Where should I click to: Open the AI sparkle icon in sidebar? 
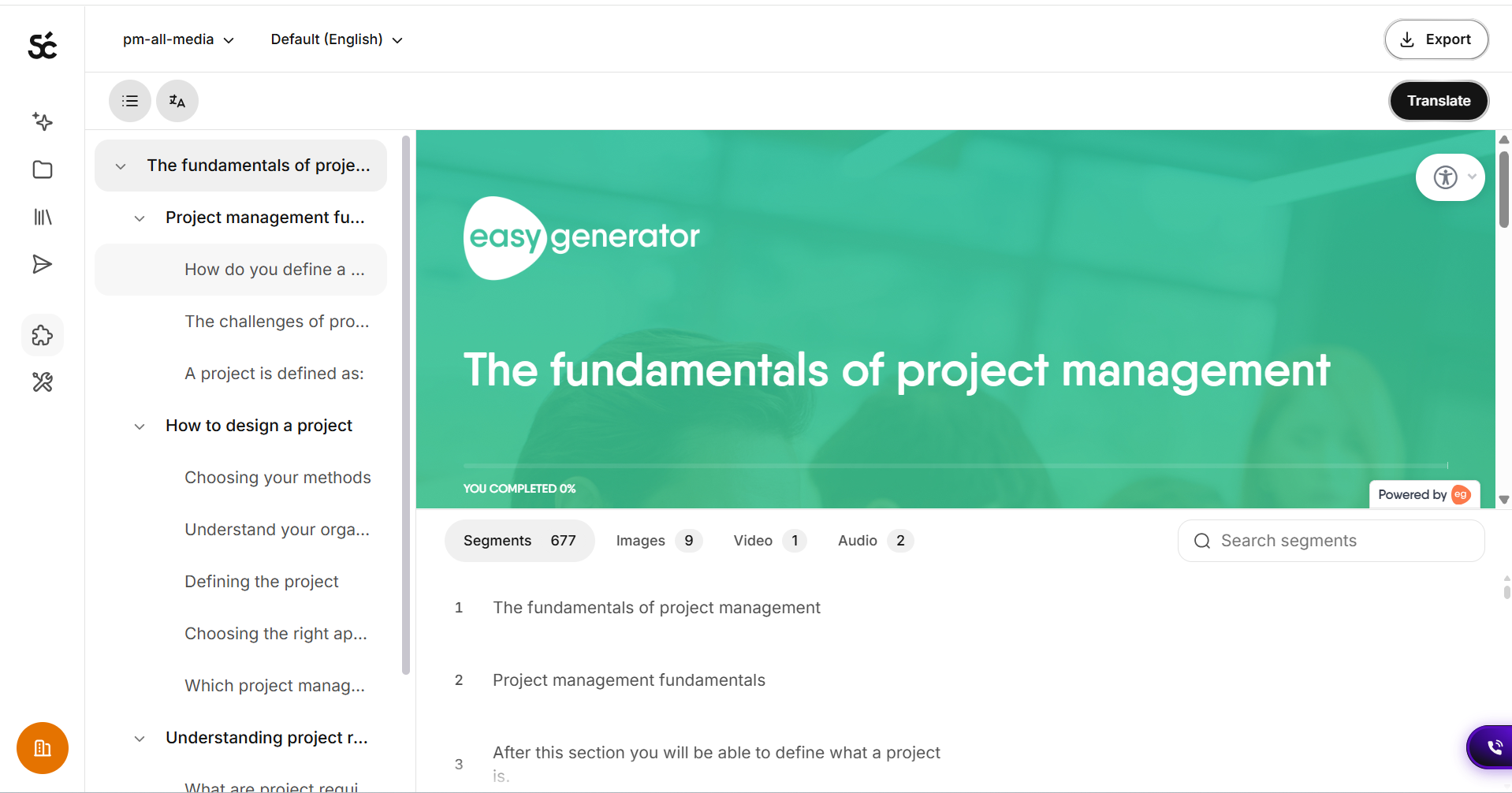[43, 121]
